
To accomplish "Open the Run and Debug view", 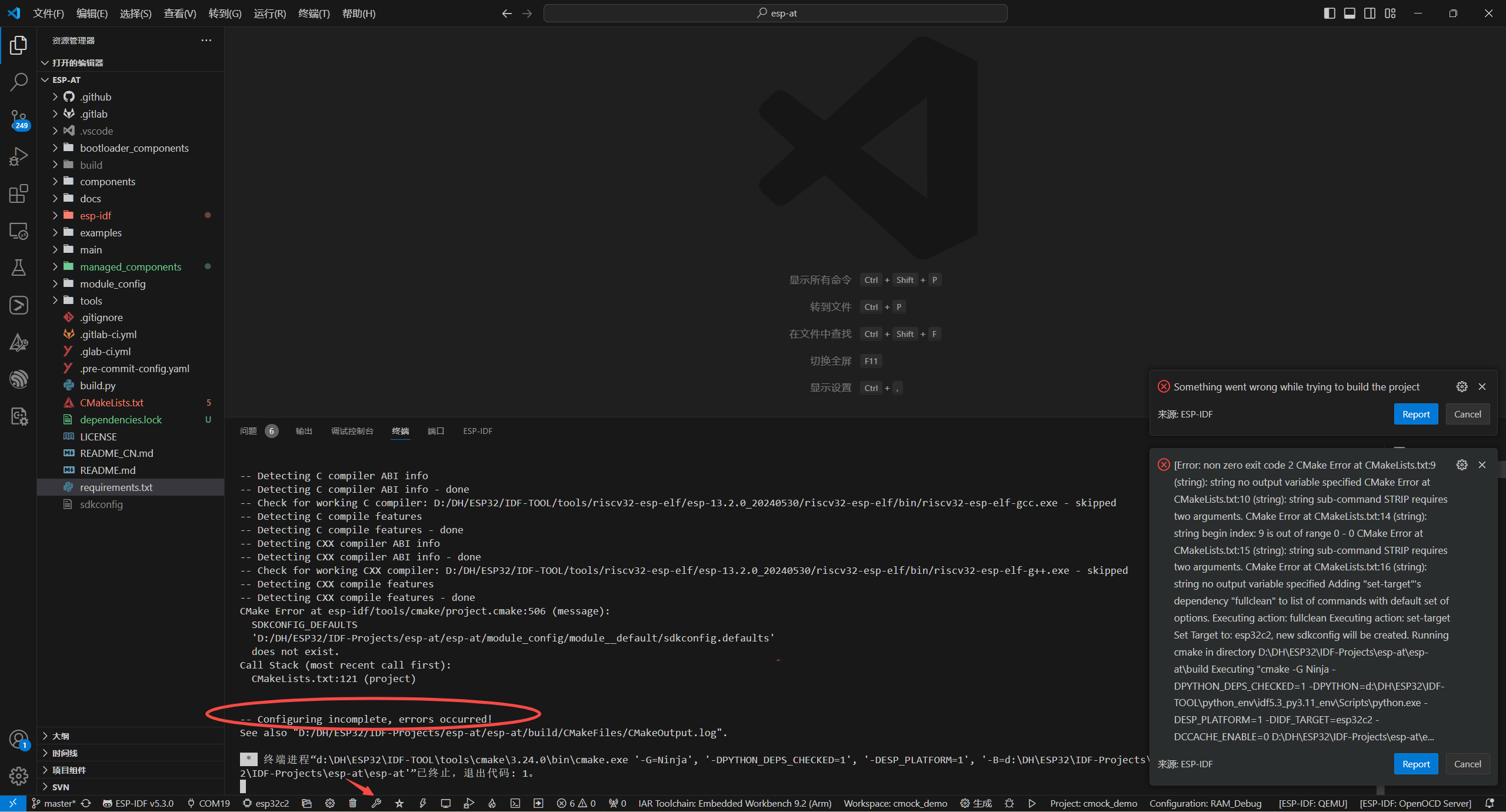I will pos(18,156).
